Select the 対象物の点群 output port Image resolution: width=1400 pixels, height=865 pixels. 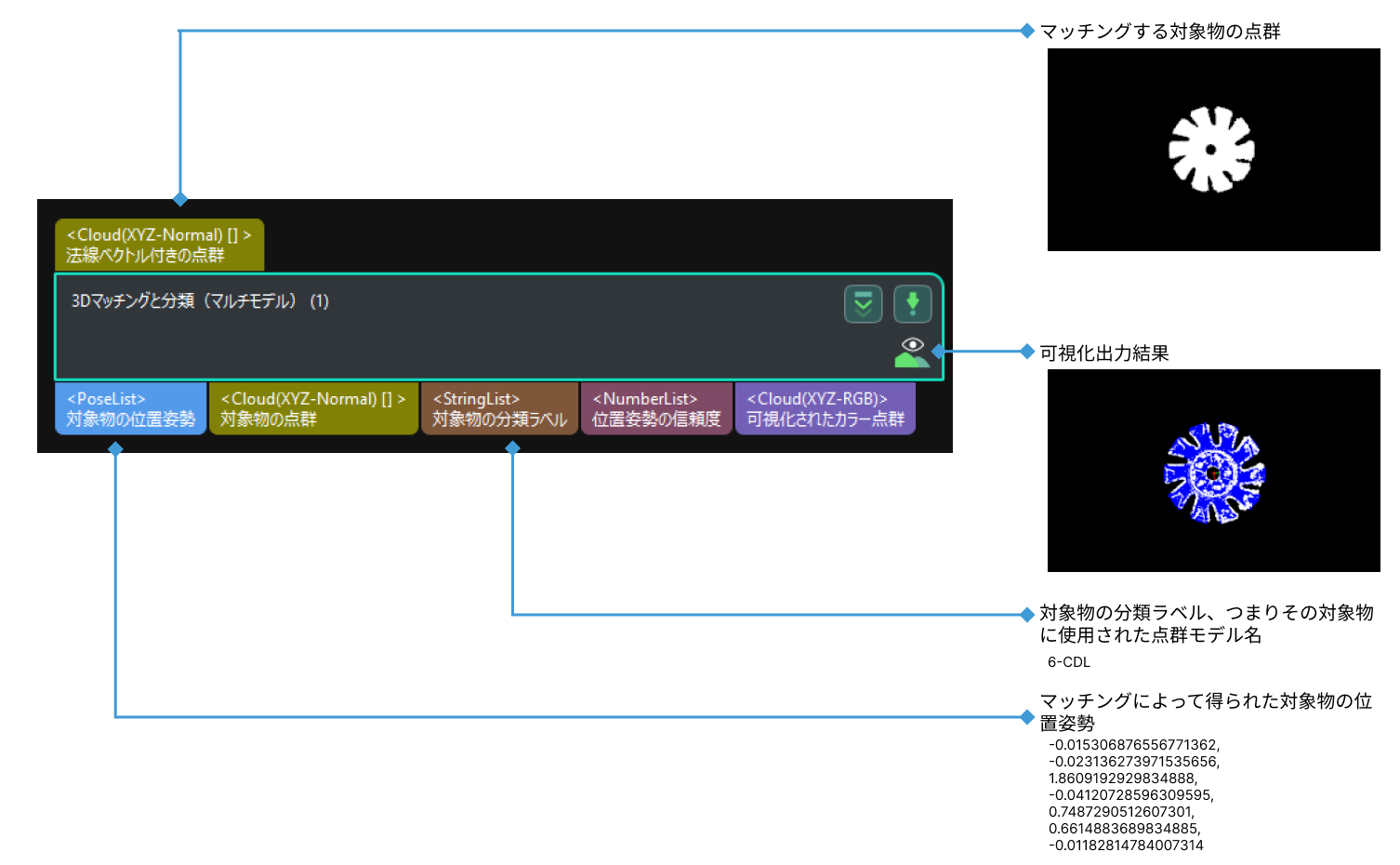click(313, 408)
